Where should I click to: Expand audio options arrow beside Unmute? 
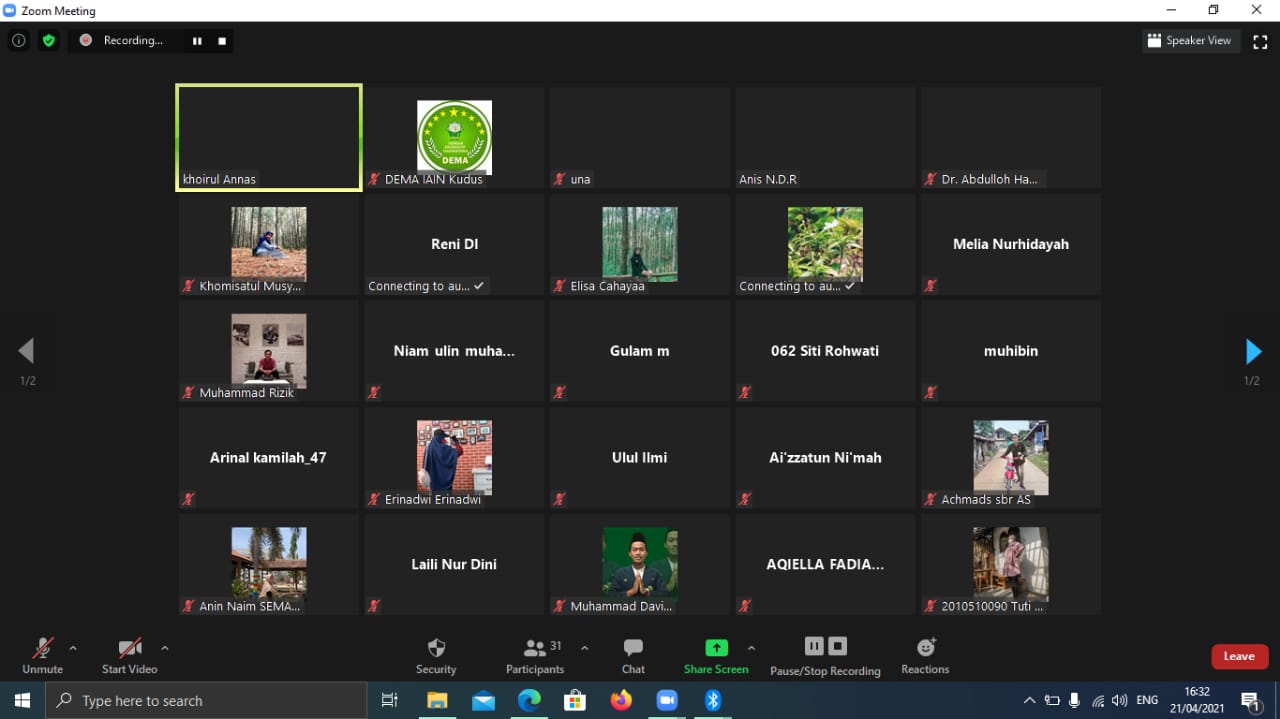point(73,647)
